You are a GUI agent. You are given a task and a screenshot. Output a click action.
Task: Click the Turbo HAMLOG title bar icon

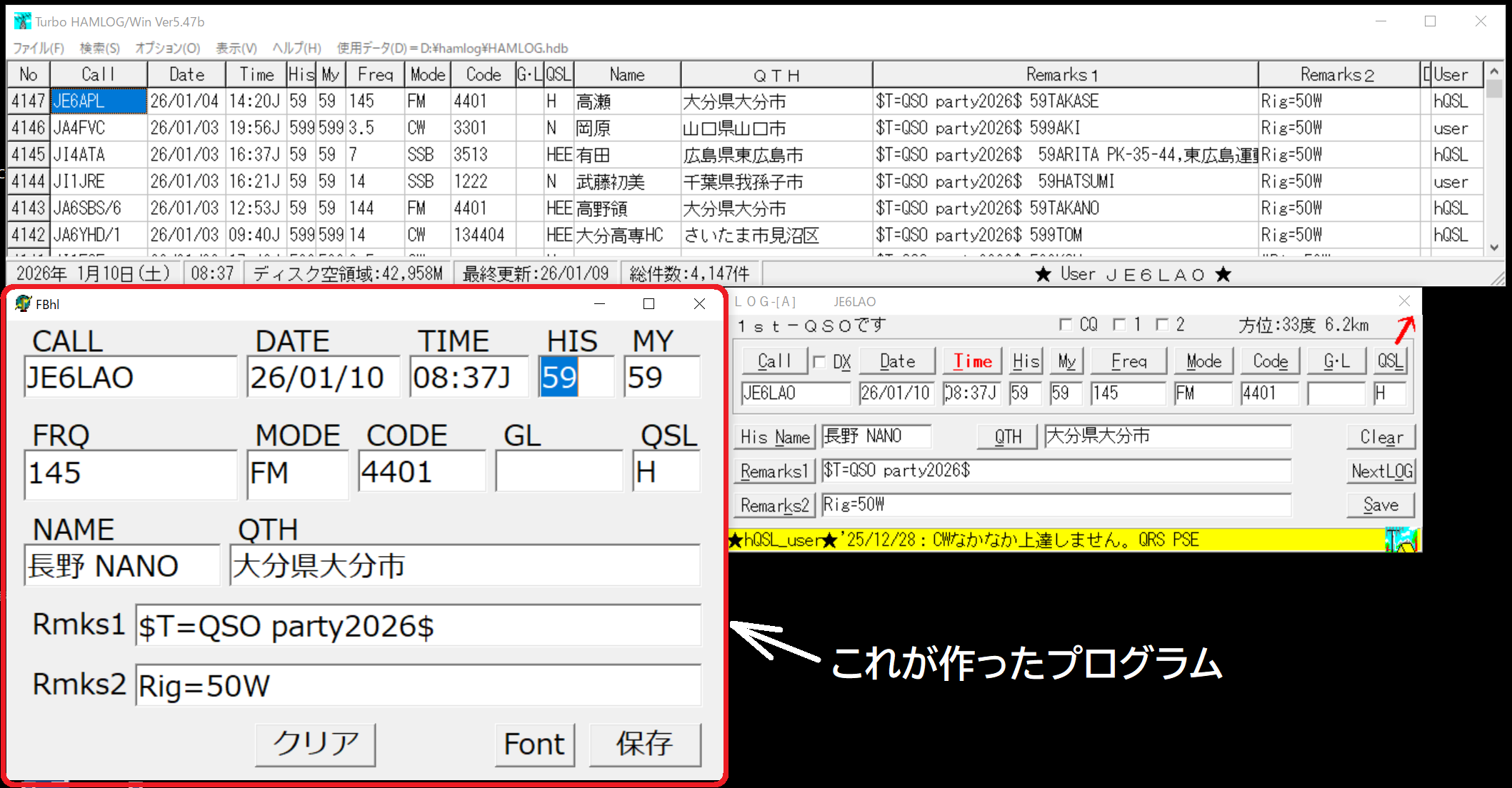(x=22, y=21)
